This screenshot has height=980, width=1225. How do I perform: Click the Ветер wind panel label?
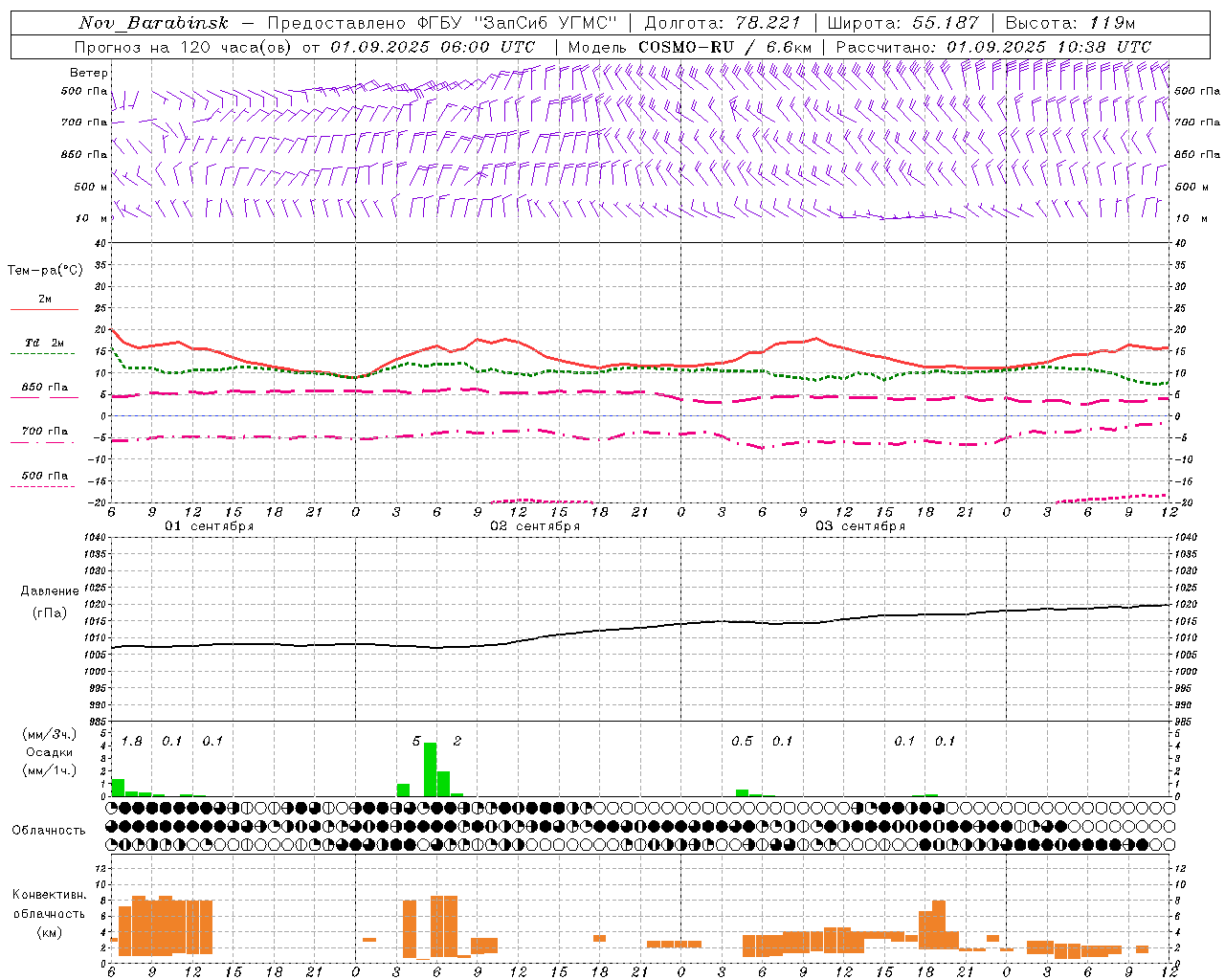click(89, 73)
